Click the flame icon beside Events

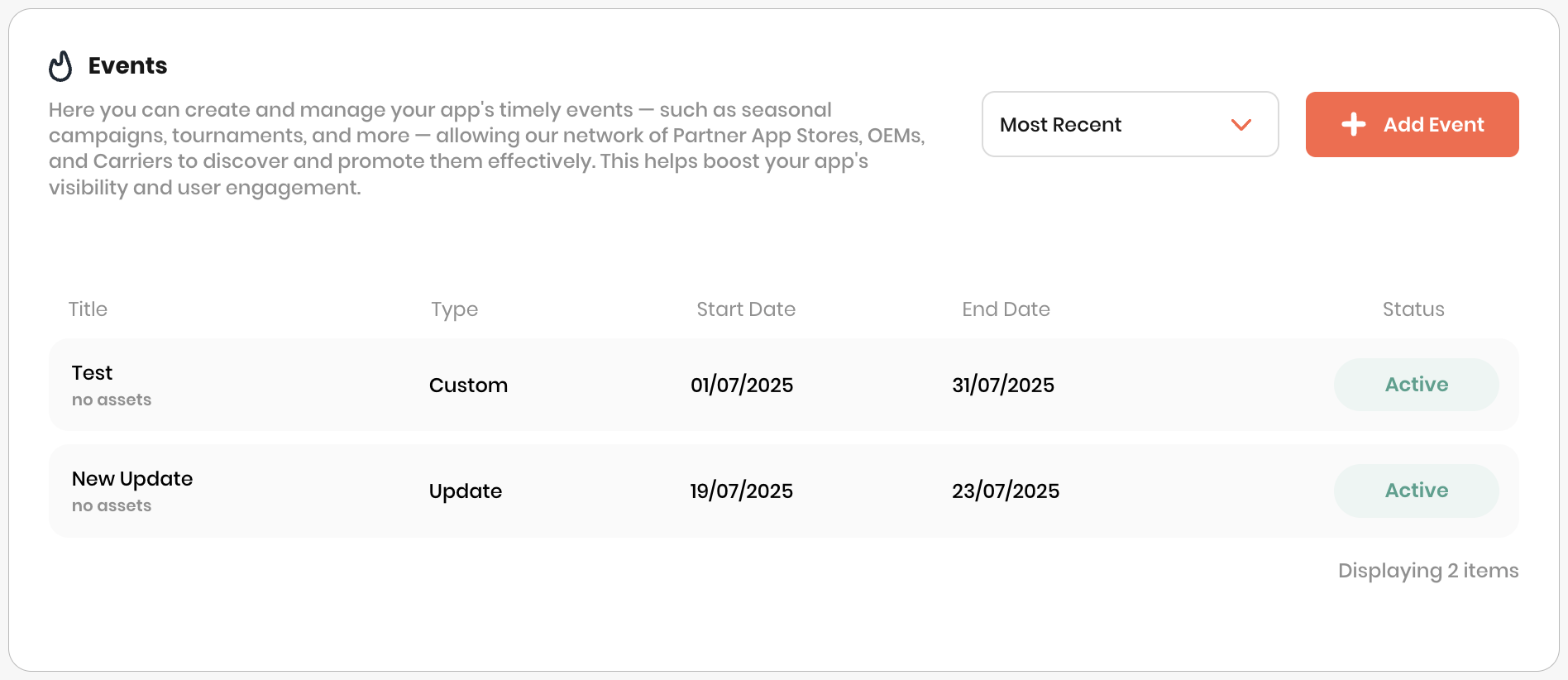(60, 66)
